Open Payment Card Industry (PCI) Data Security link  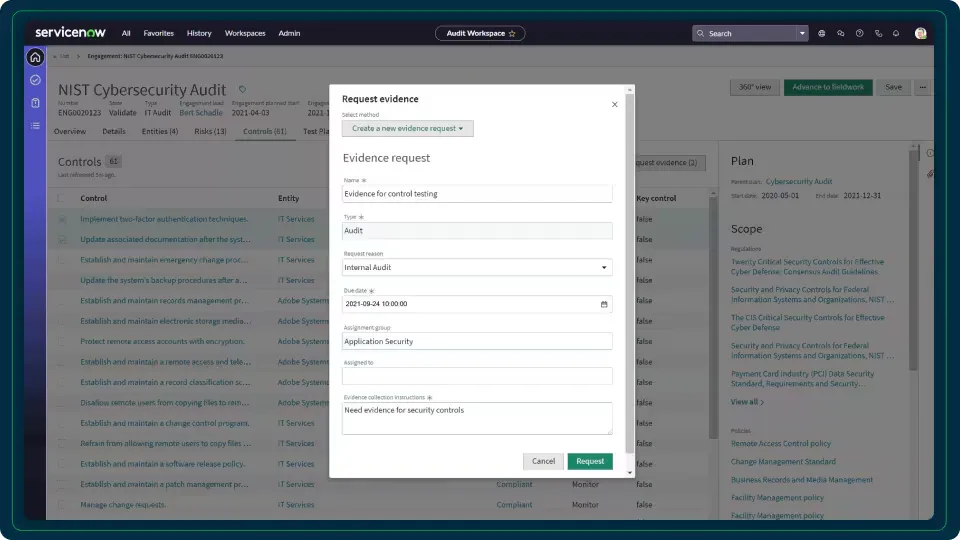(802, 378)
